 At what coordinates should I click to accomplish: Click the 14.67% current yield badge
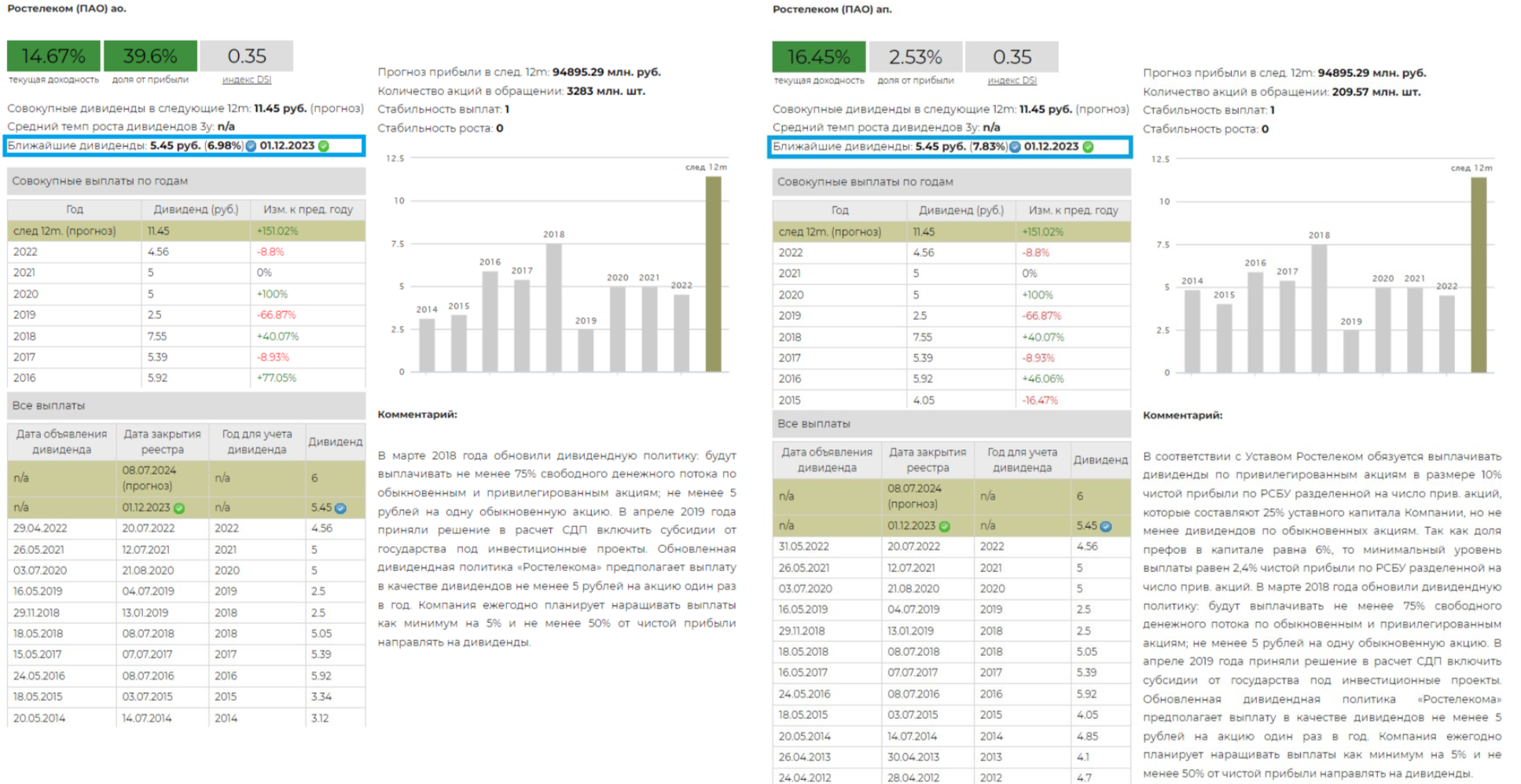[x=53, y=56]
